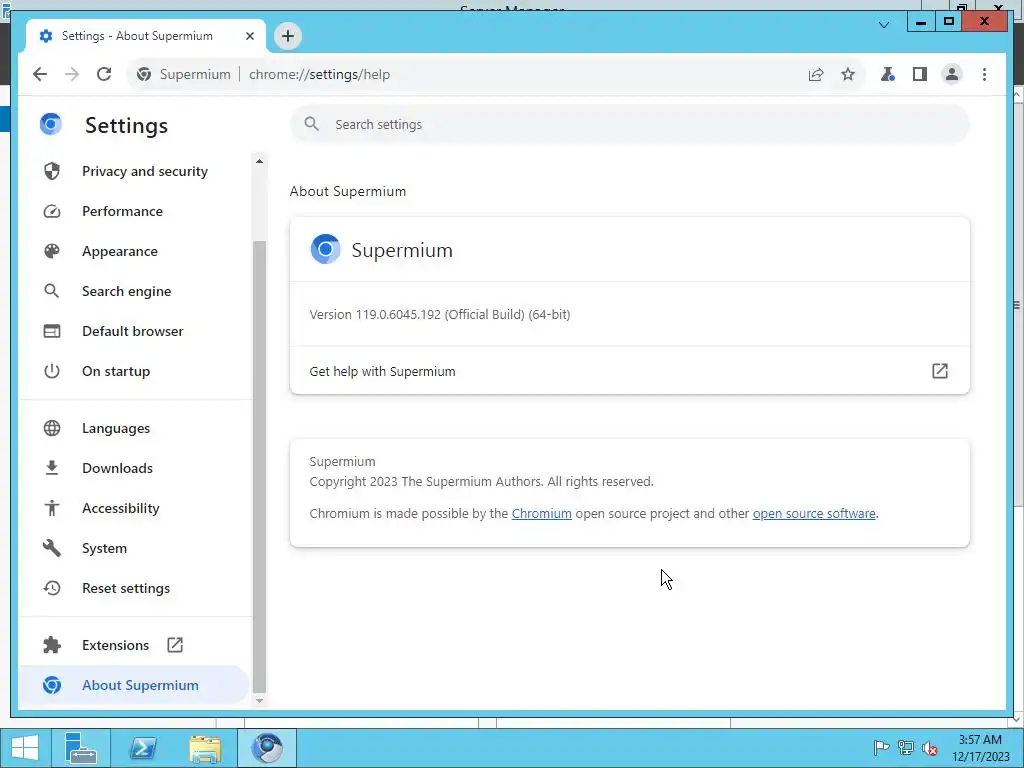Open the Windows Start button

point(25,748)
